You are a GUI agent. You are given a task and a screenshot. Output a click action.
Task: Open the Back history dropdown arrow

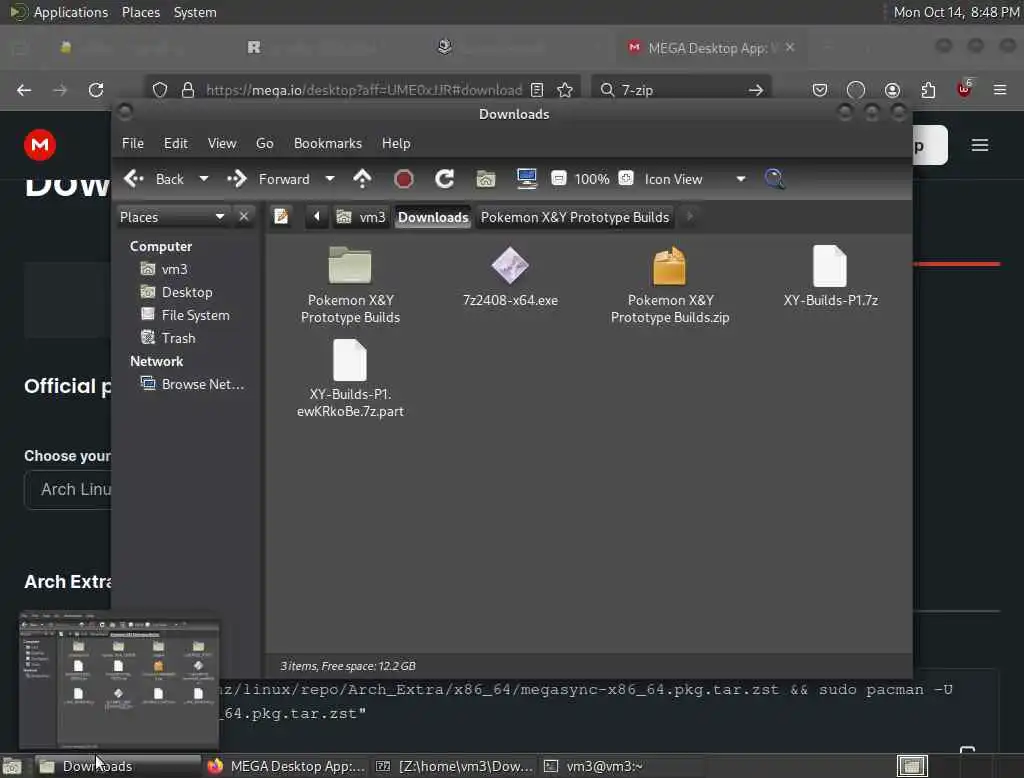(204, 178)
